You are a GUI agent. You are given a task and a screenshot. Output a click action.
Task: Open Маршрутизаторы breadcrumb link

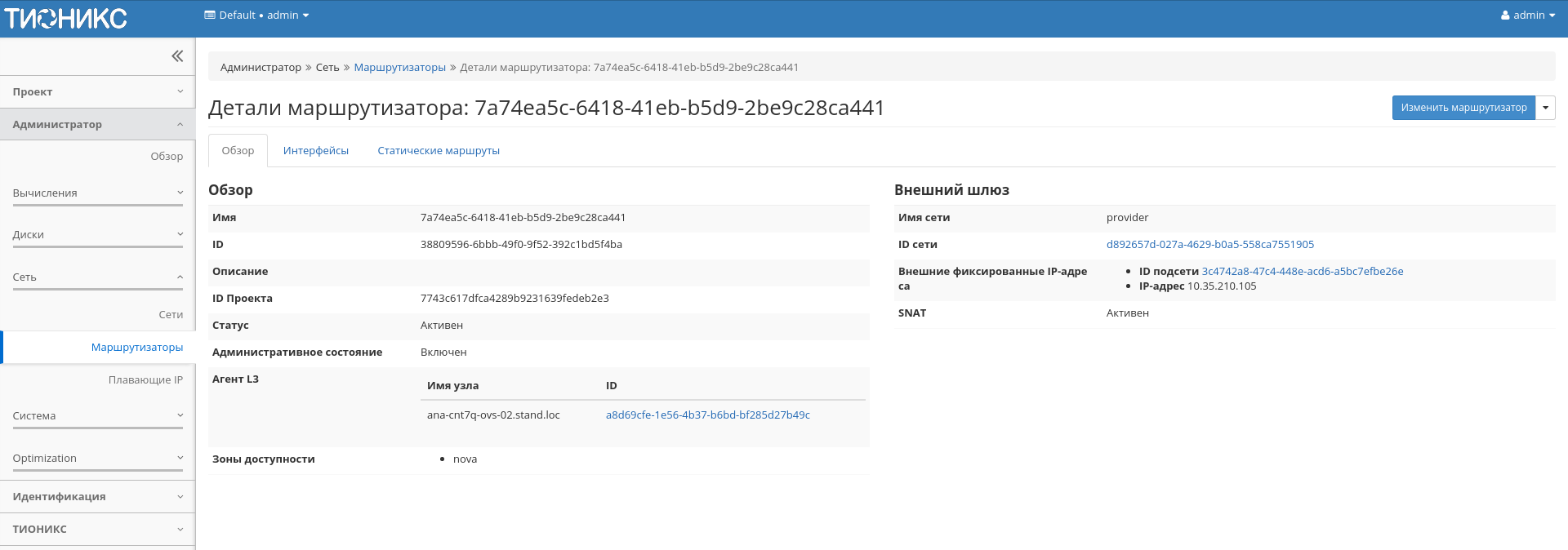coord(399,68)
